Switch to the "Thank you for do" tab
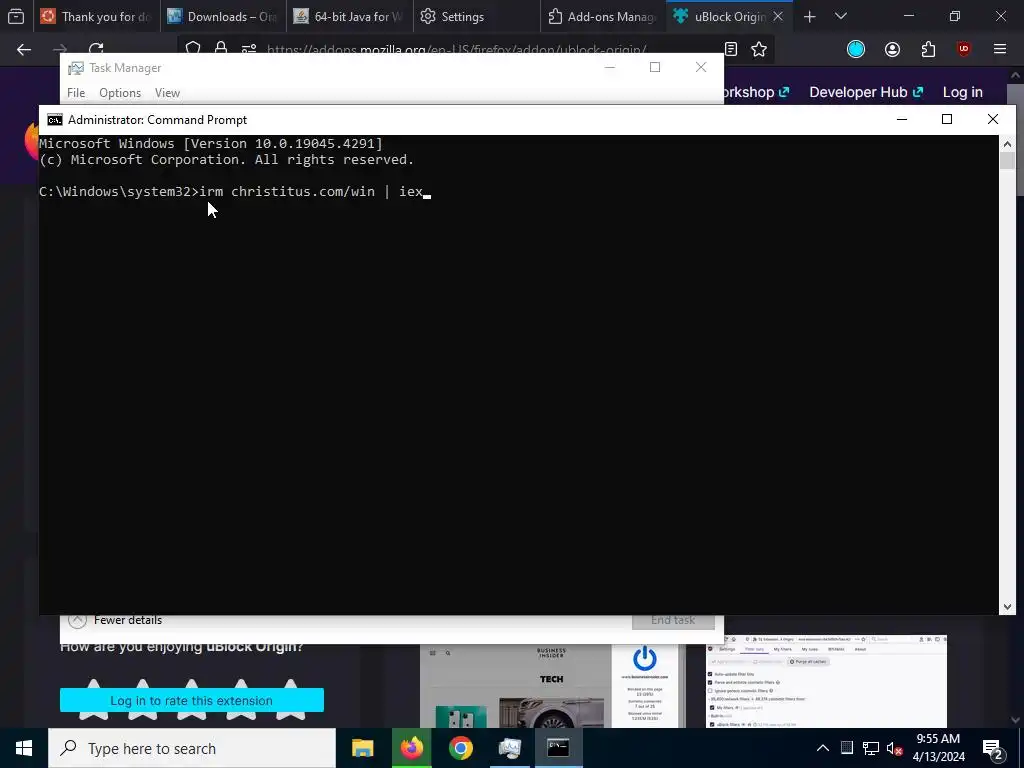Screen dimensions: 1024x768 [95, 16]
